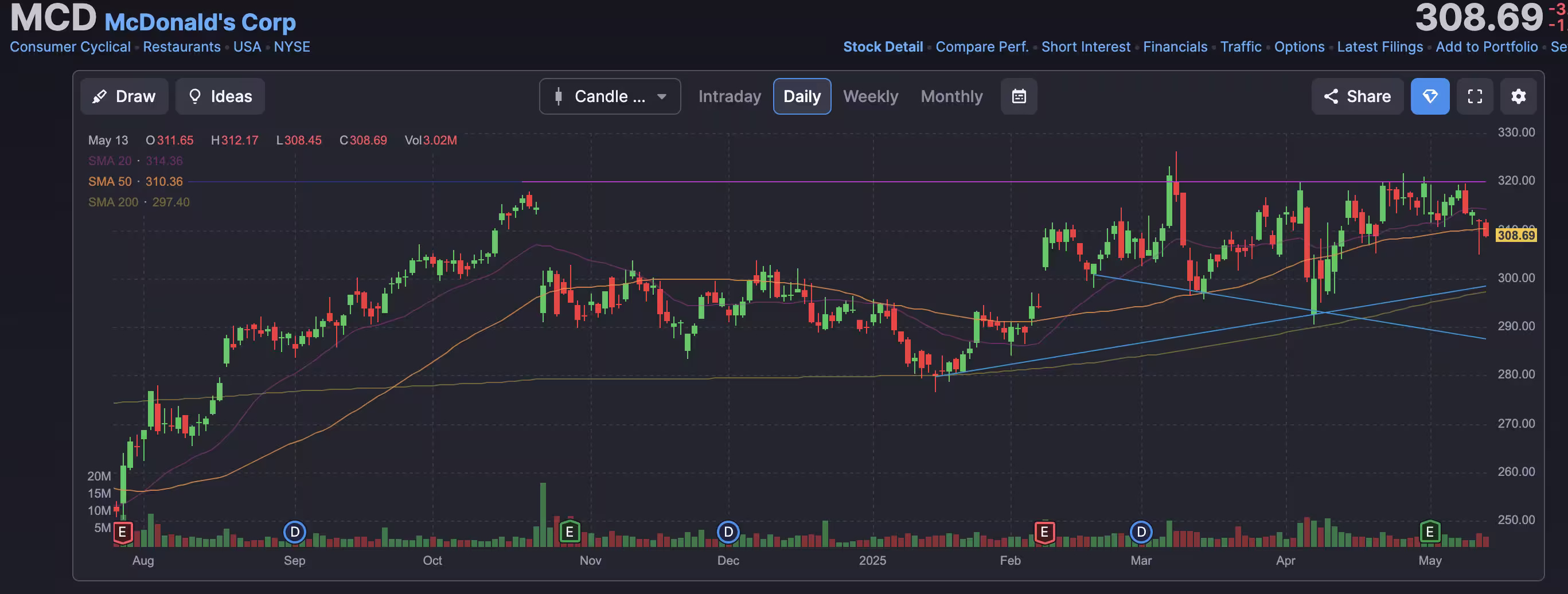Click the 330.00 price axis label
Screen dimensions: 1568x594
pos(1516,132)
